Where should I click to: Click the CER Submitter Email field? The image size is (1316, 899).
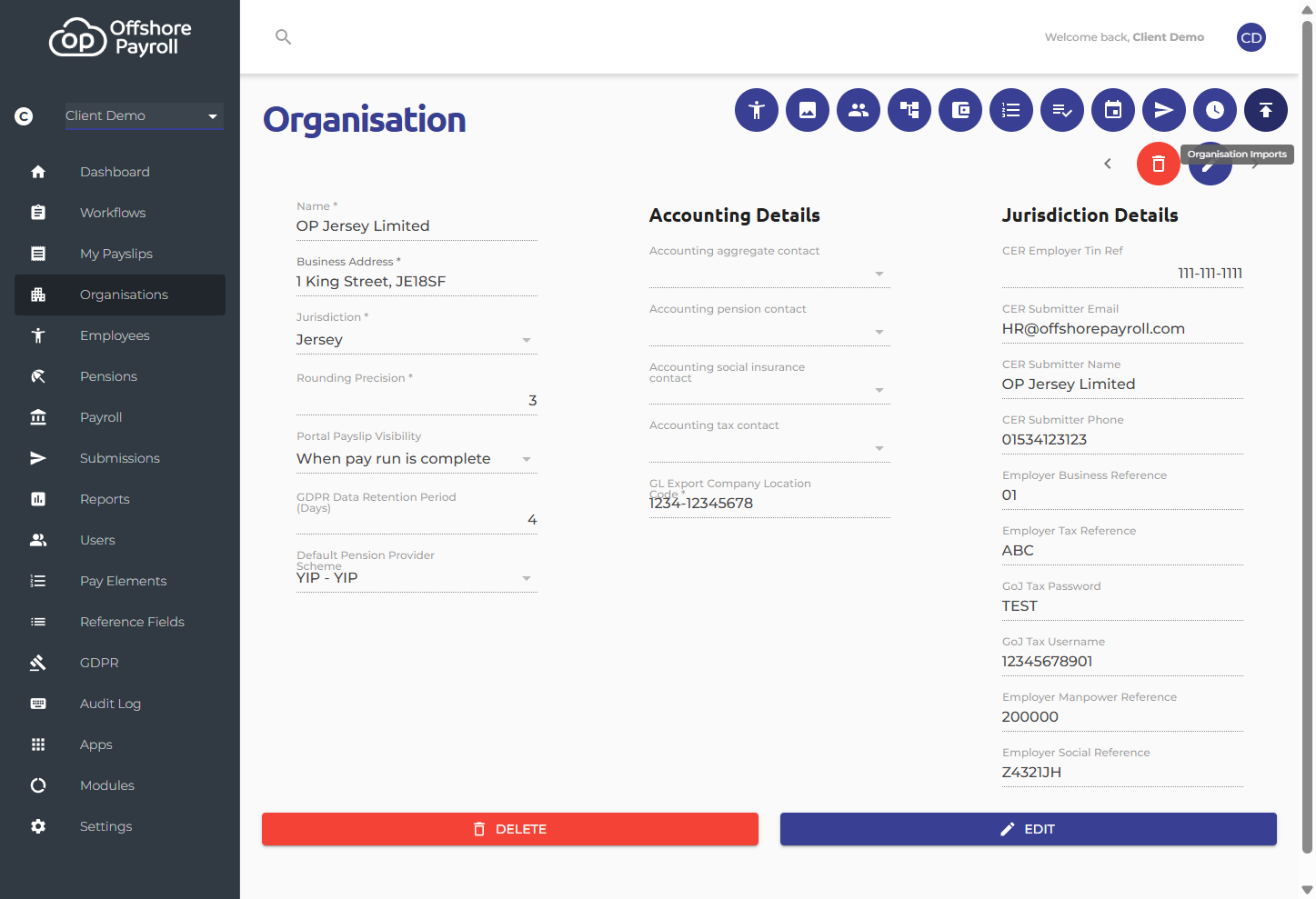click(x=1122, y=328)
